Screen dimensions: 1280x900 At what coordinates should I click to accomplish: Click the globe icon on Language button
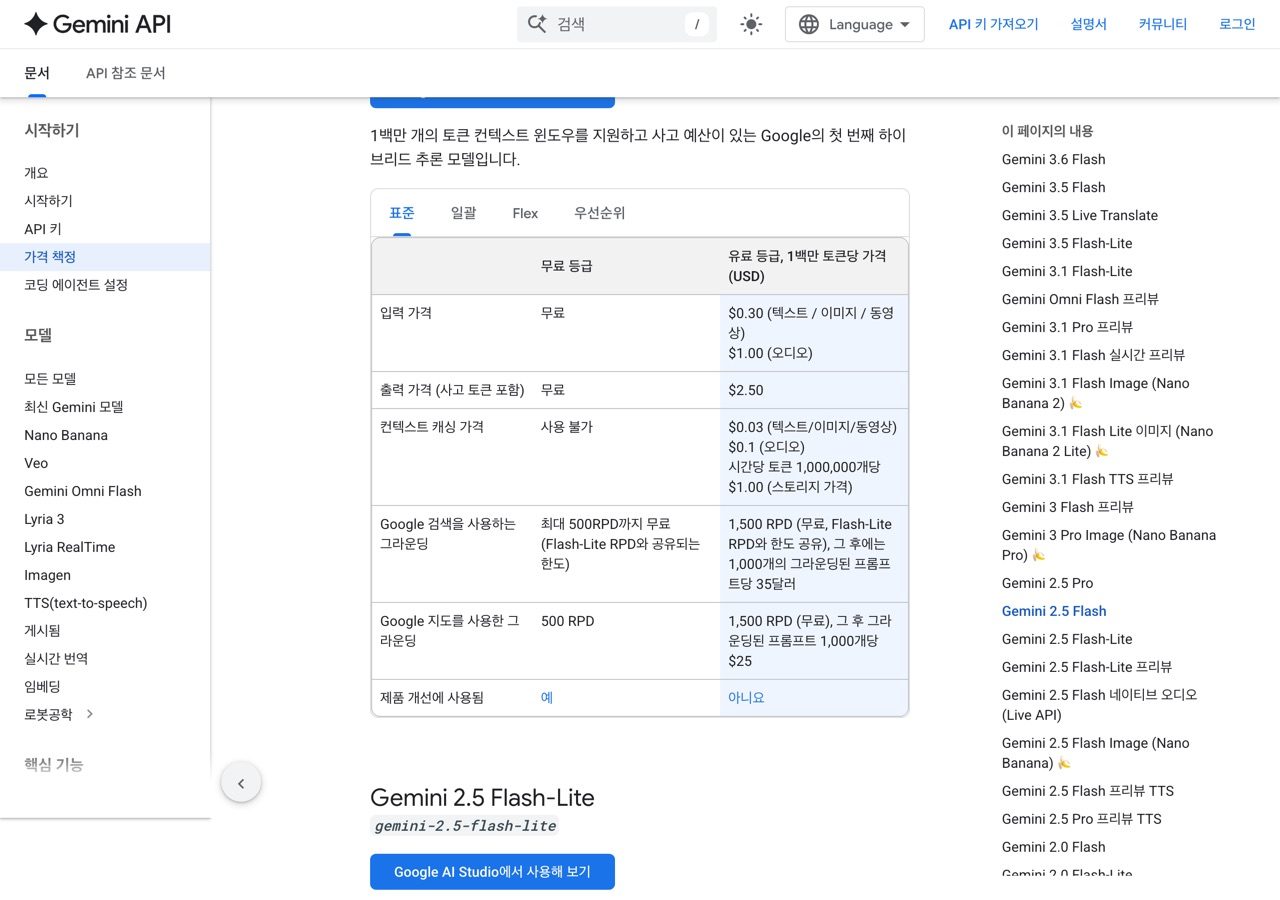coord(809,24)
